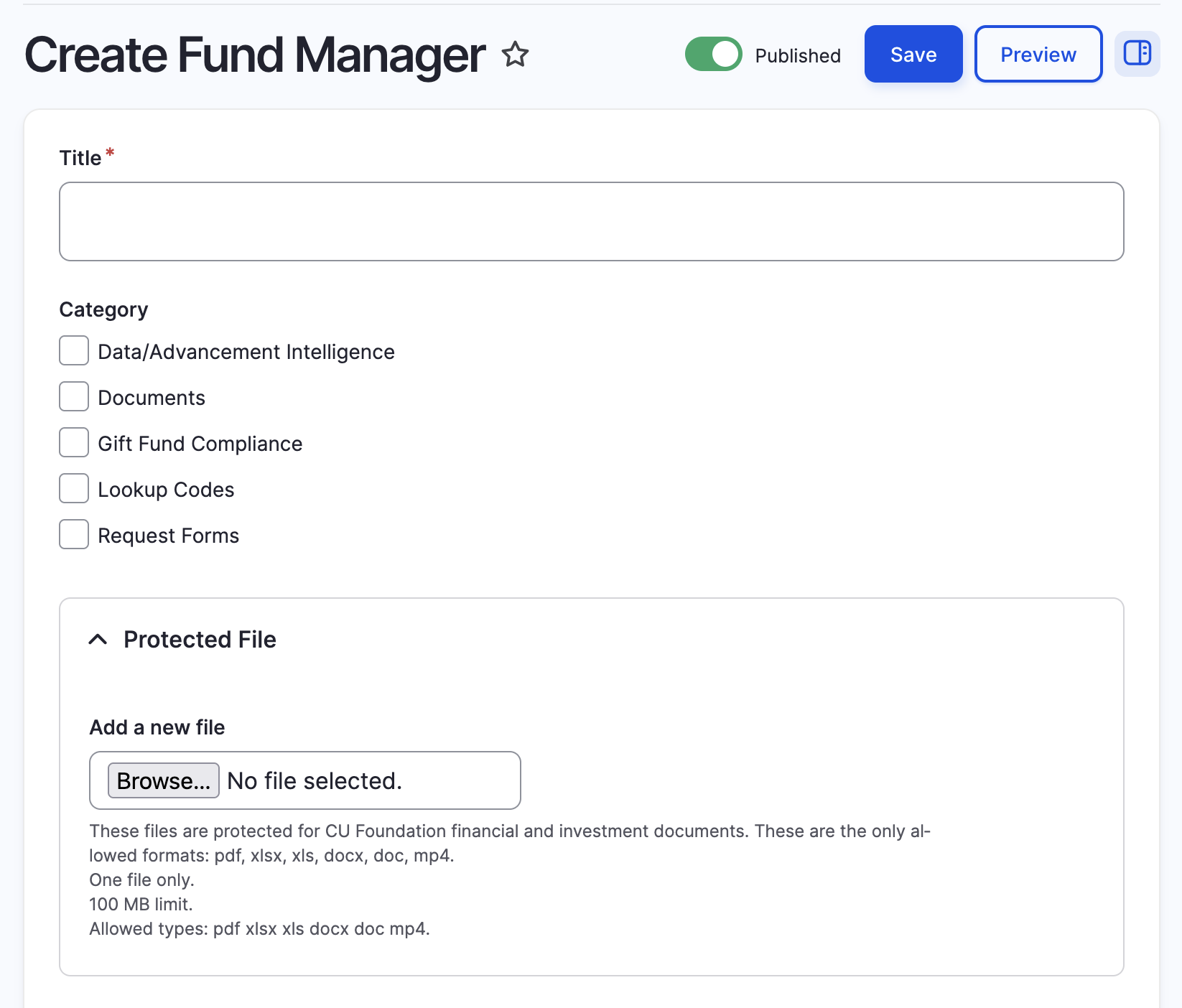
Task: Click Browse to choose a file
Action: point(164,780)
